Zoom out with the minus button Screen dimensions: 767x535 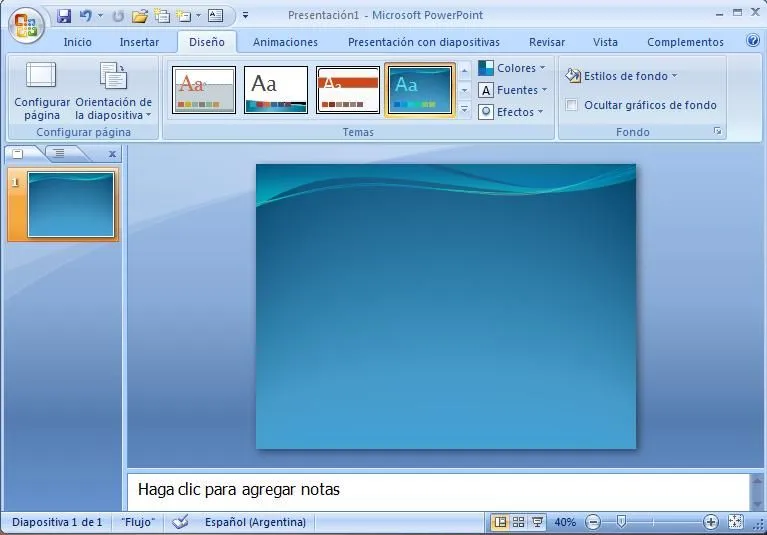[593, 522]
